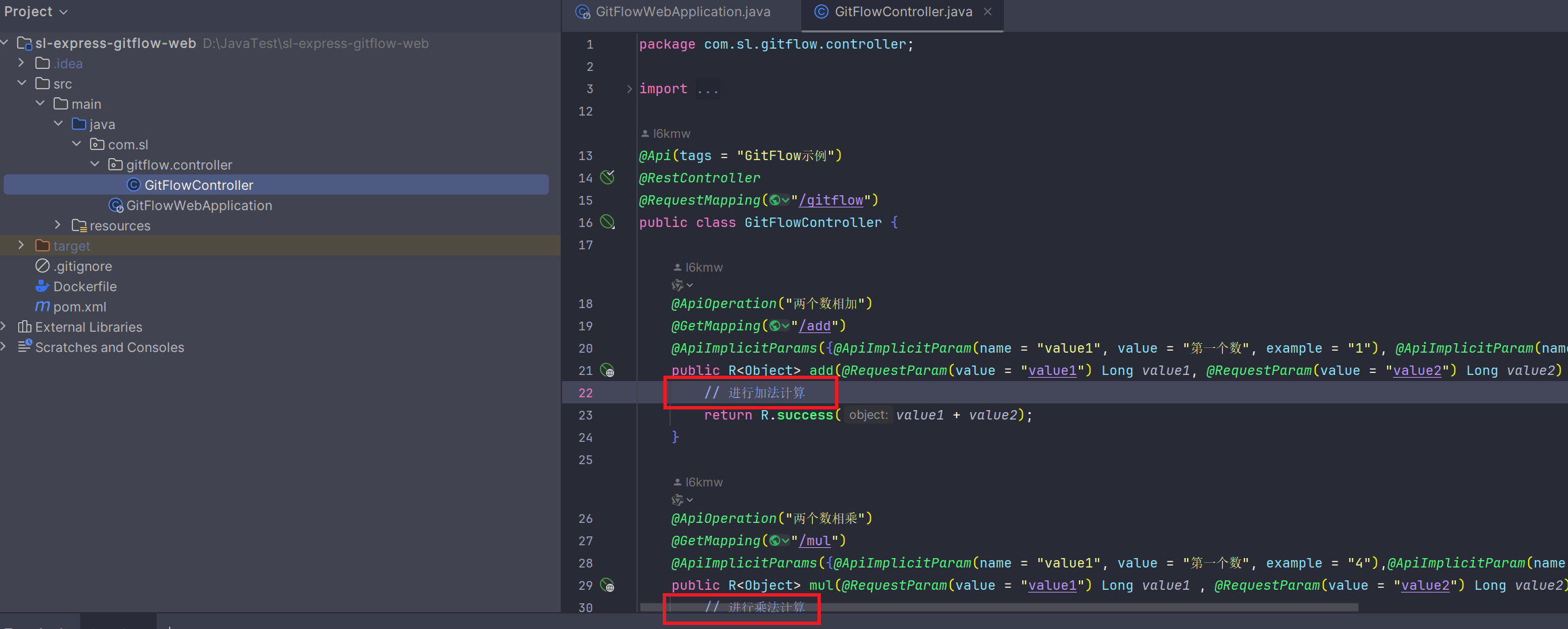Click the src folder icon
Image resolution: width=1568 pixels, height=629 pixels.
coord(43,83)
